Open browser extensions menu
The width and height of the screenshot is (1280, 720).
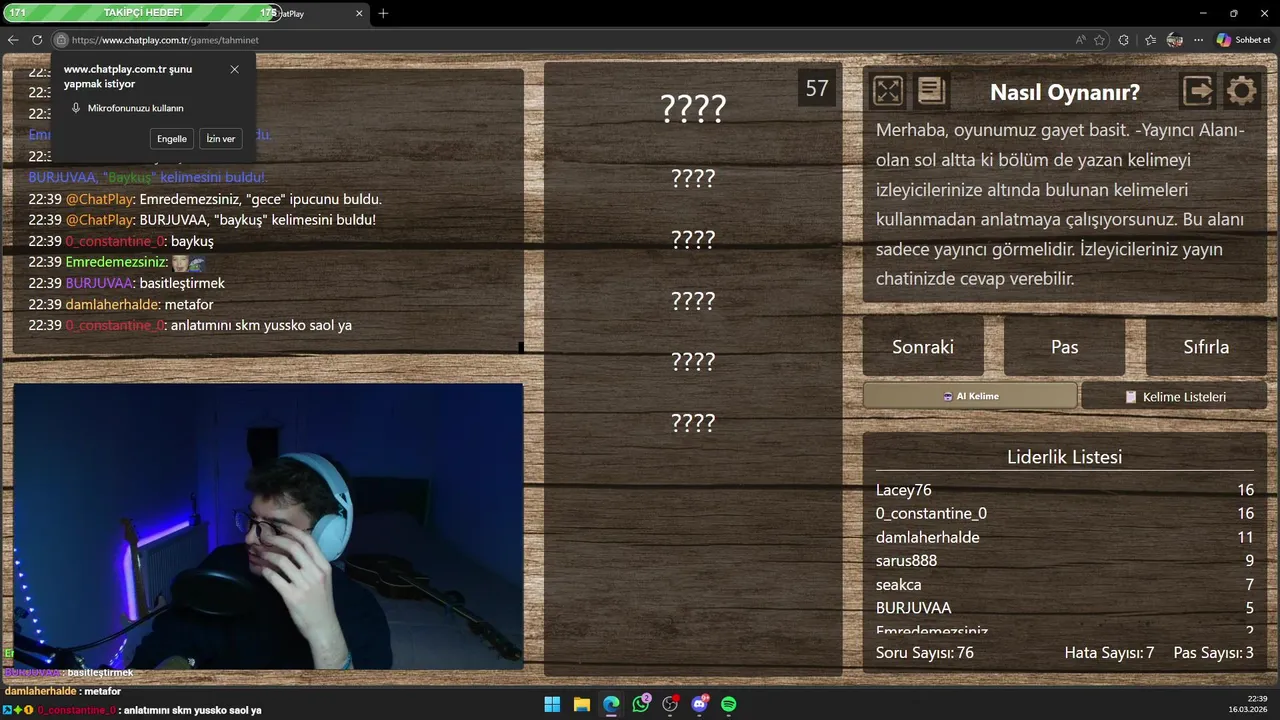(1124, 40)
